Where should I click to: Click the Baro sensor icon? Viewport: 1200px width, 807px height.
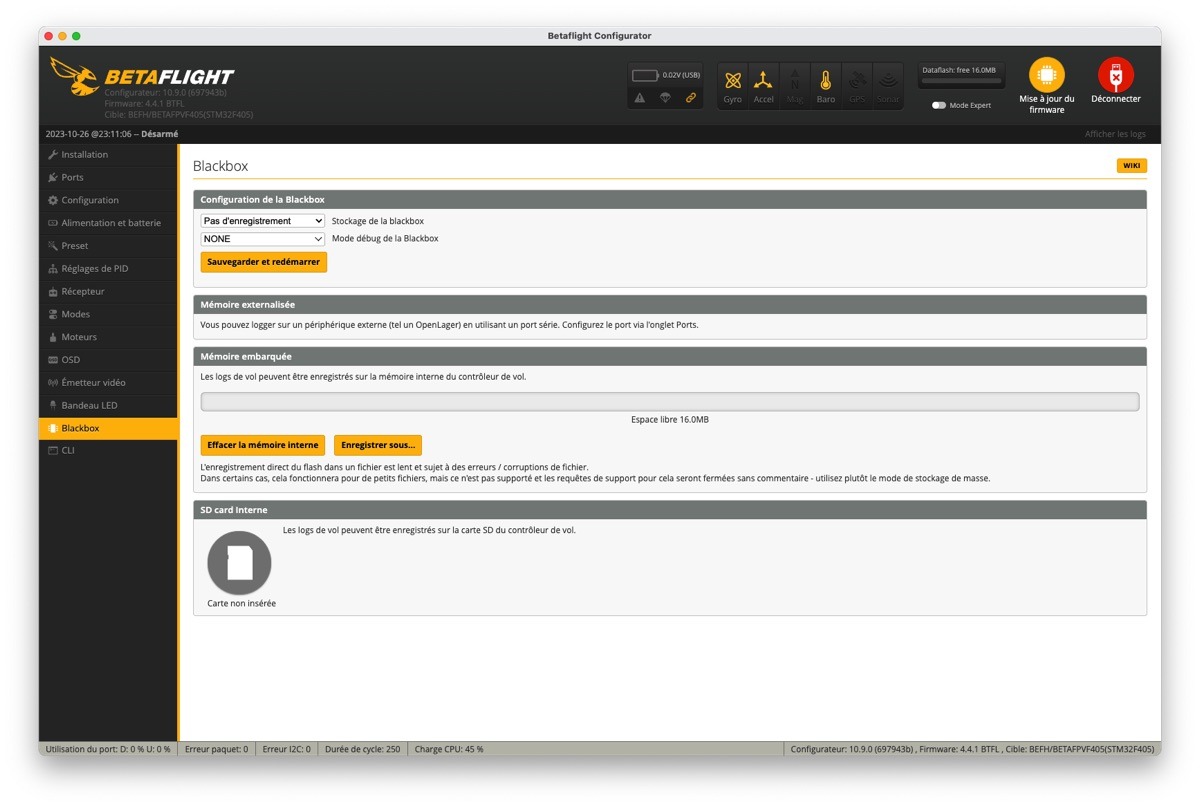(x=826, y=86)
